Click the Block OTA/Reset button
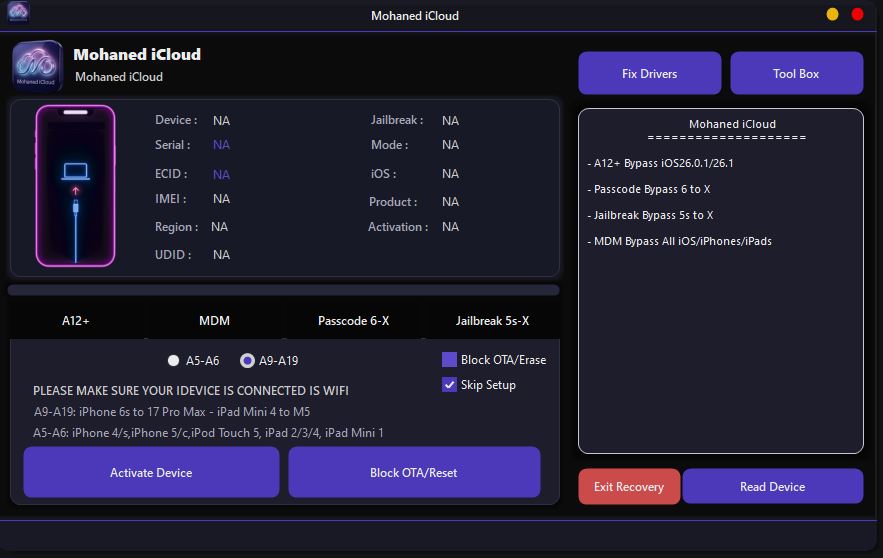 pyautogui.click(x=414, y=472)
